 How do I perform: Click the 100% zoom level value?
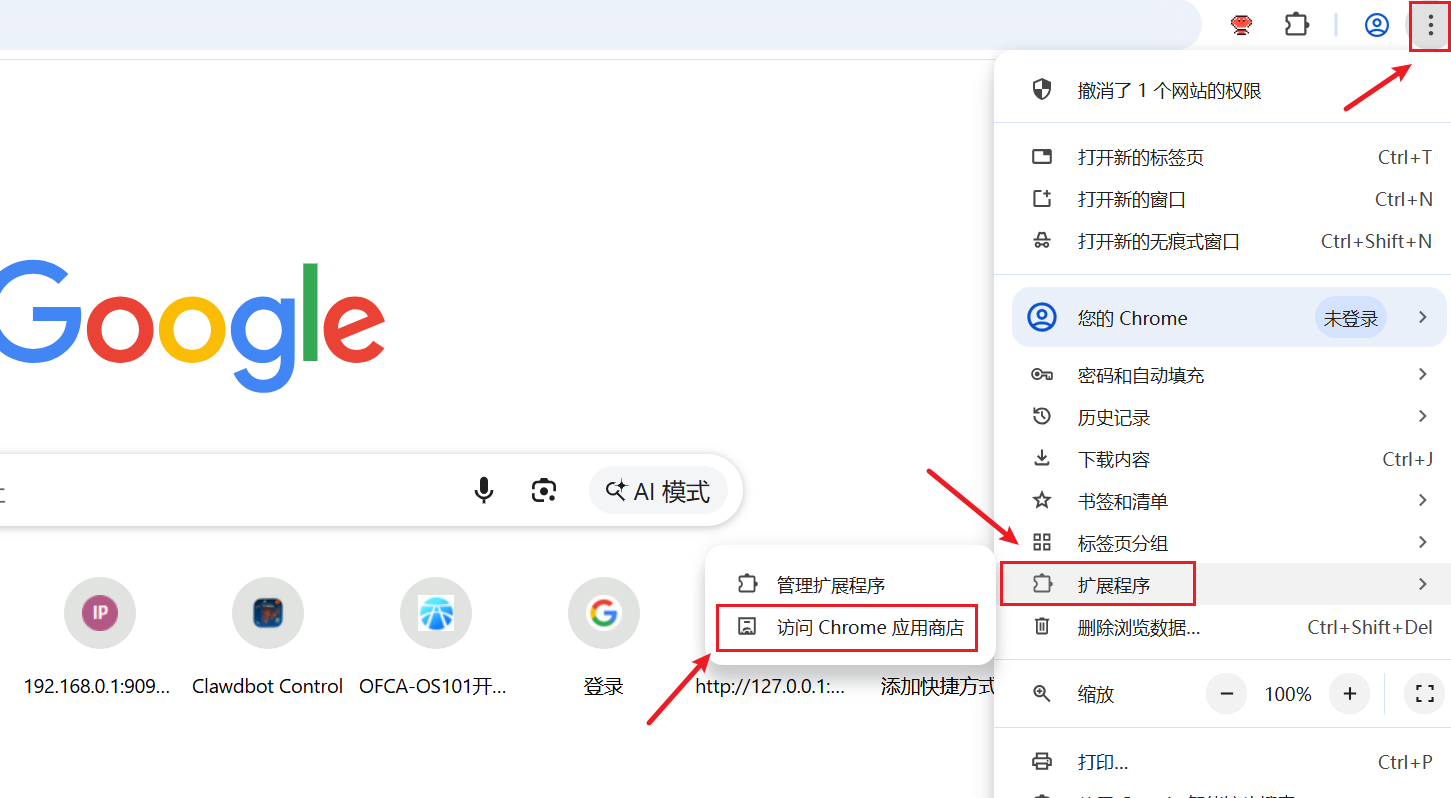(1288, 693)
